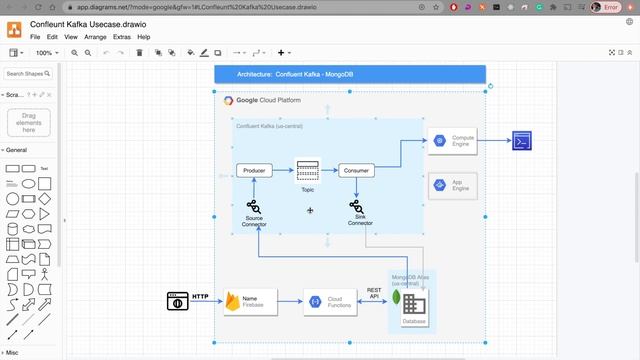Click the delete trash icon

tap(139, 53)
